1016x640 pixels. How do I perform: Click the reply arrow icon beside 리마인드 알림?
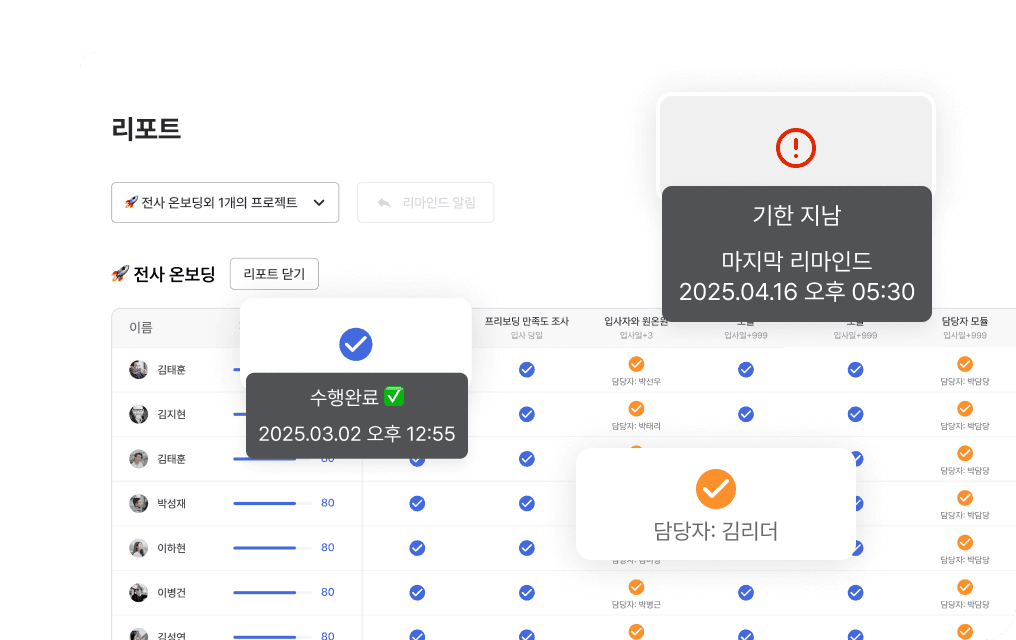pyautogui.click(x=384, y=203)
